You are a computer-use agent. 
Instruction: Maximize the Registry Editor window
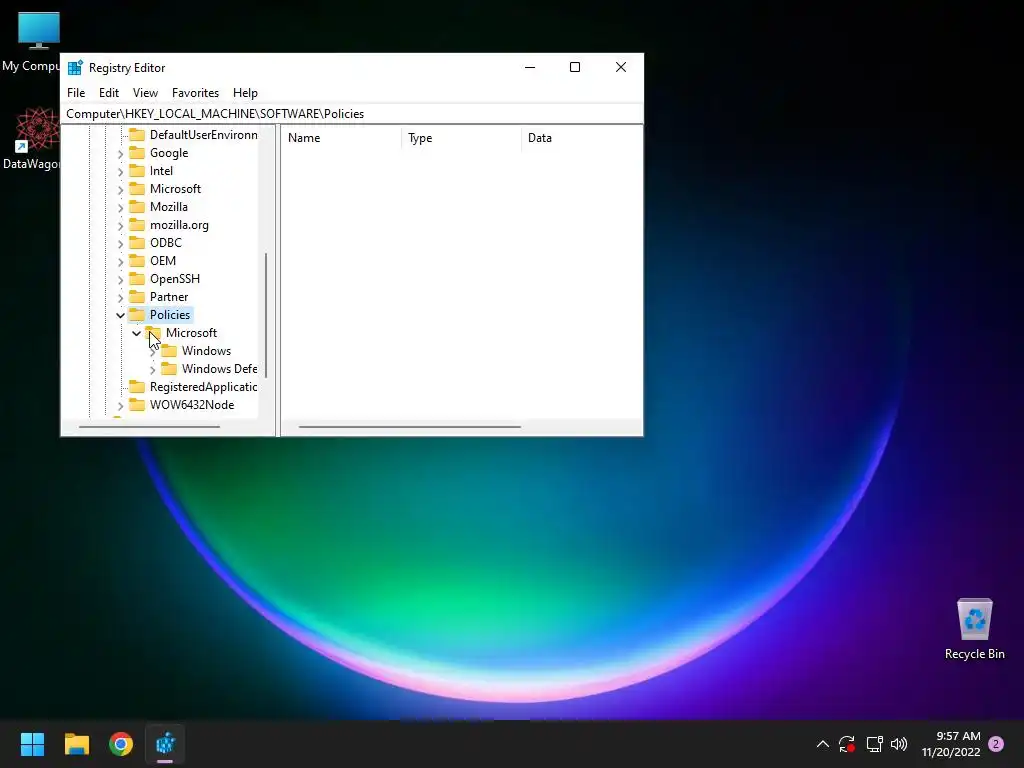[575, 67]
